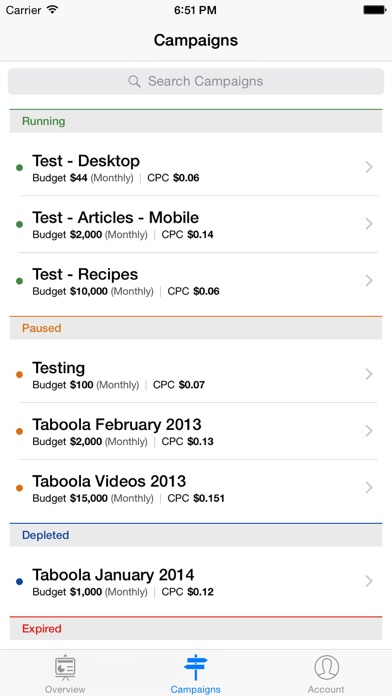Open the Test - Articles - Mobile campaign
Viewport: 392px width, 696px height.
coord(196,224)
